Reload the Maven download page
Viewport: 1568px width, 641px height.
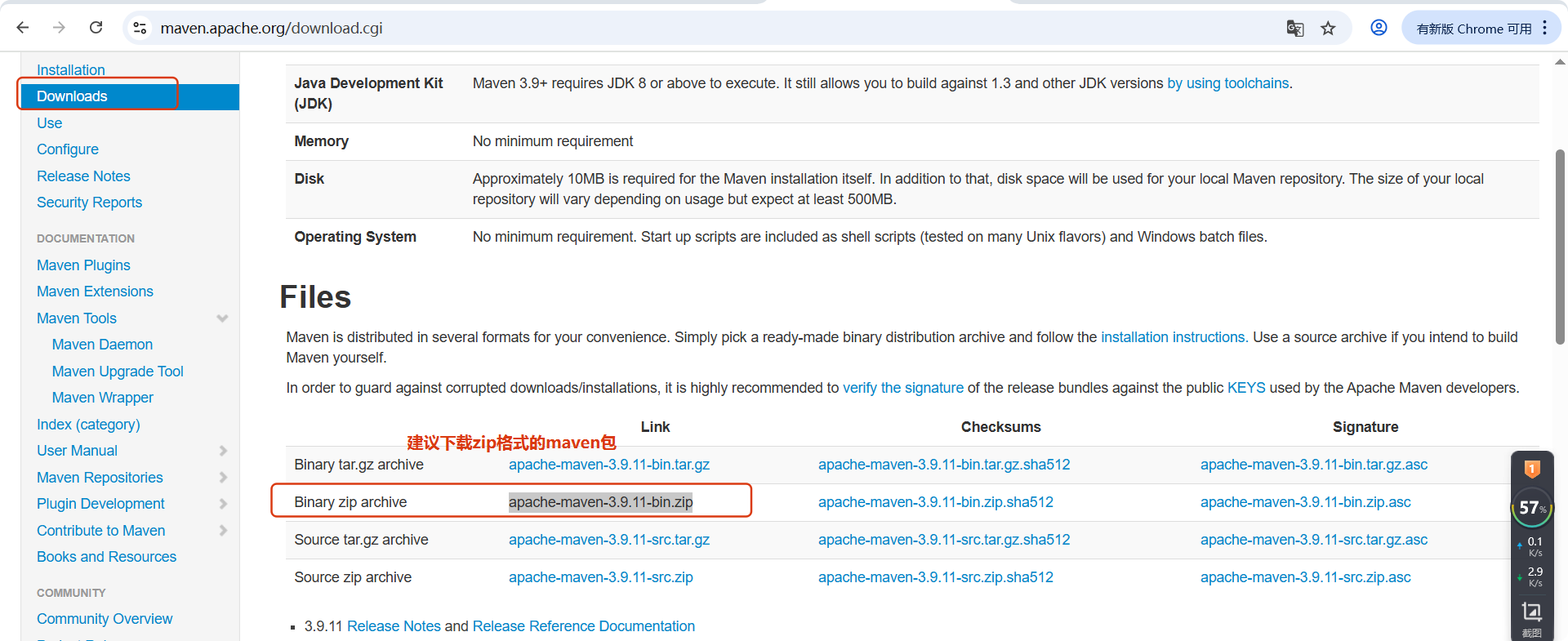point(96,28)
